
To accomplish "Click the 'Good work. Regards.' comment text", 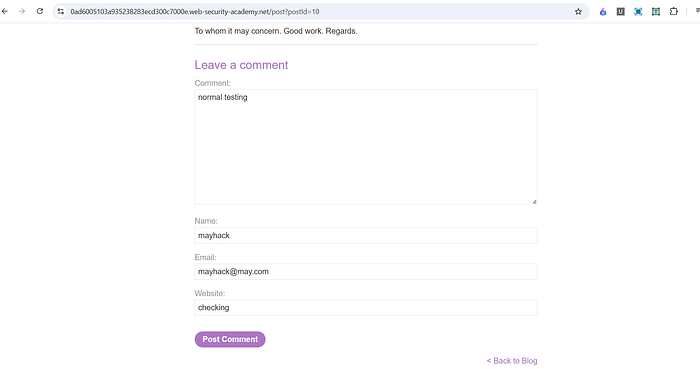I will point(321,31).
